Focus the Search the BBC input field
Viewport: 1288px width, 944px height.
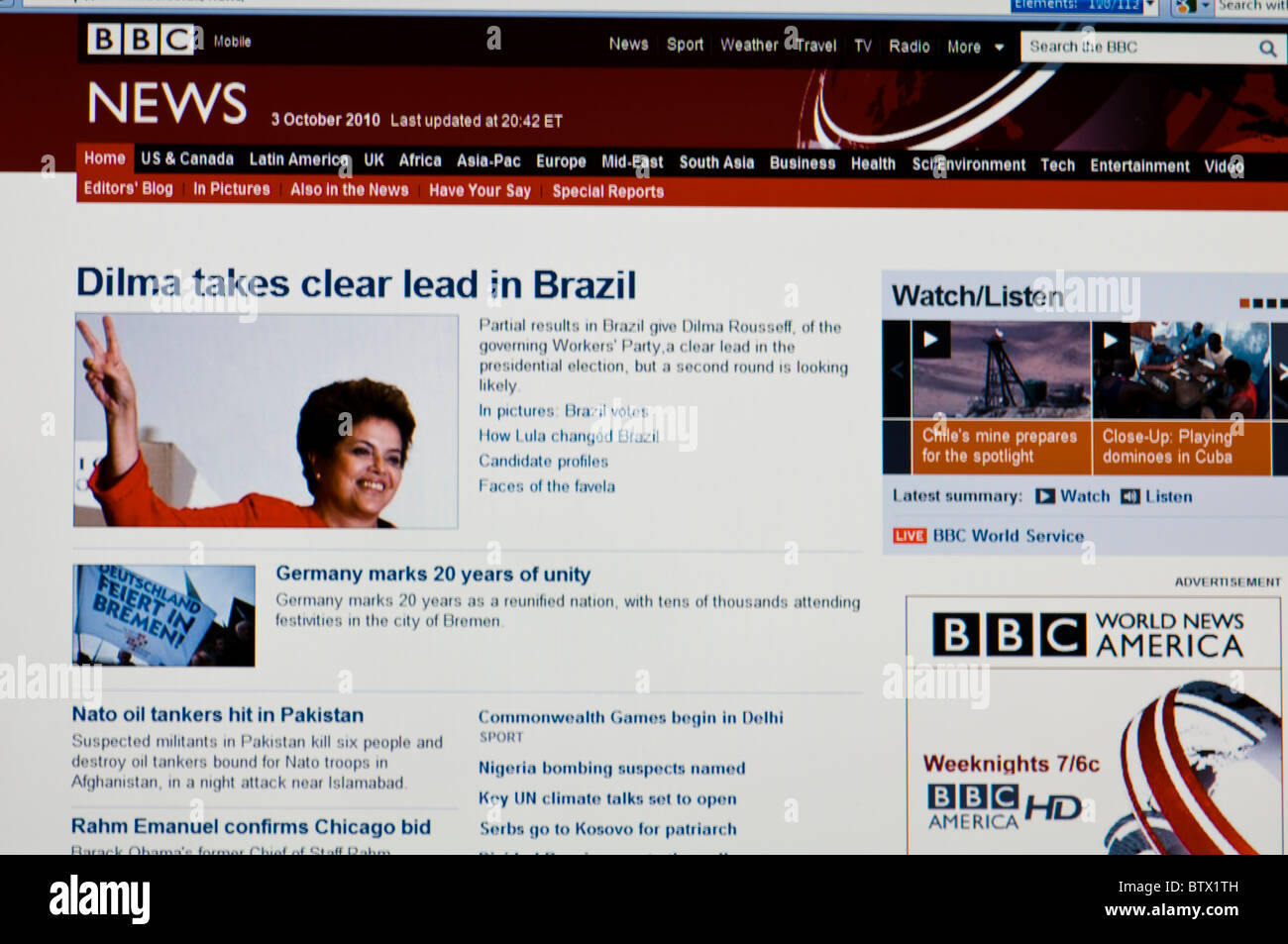coord(1137,47)
